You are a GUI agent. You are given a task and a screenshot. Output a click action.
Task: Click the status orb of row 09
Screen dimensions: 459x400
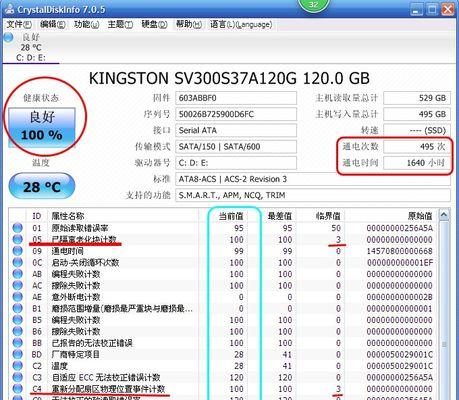point(17,251)
